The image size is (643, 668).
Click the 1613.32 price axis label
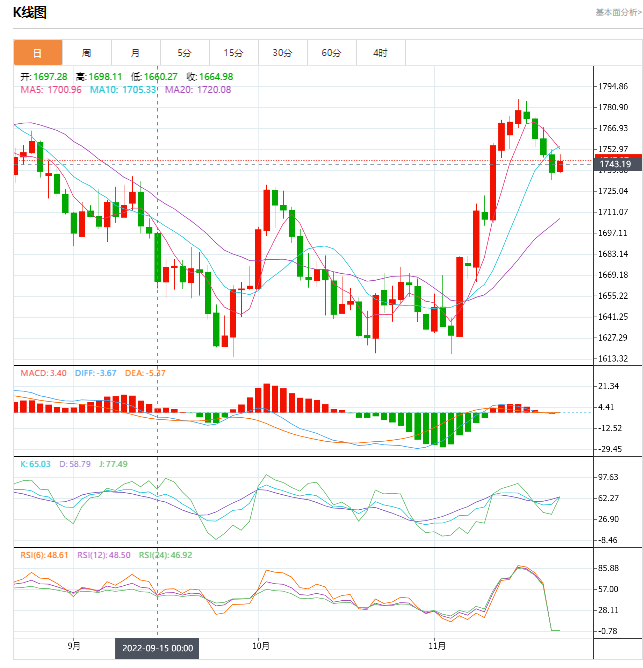(x=613, y=359)
